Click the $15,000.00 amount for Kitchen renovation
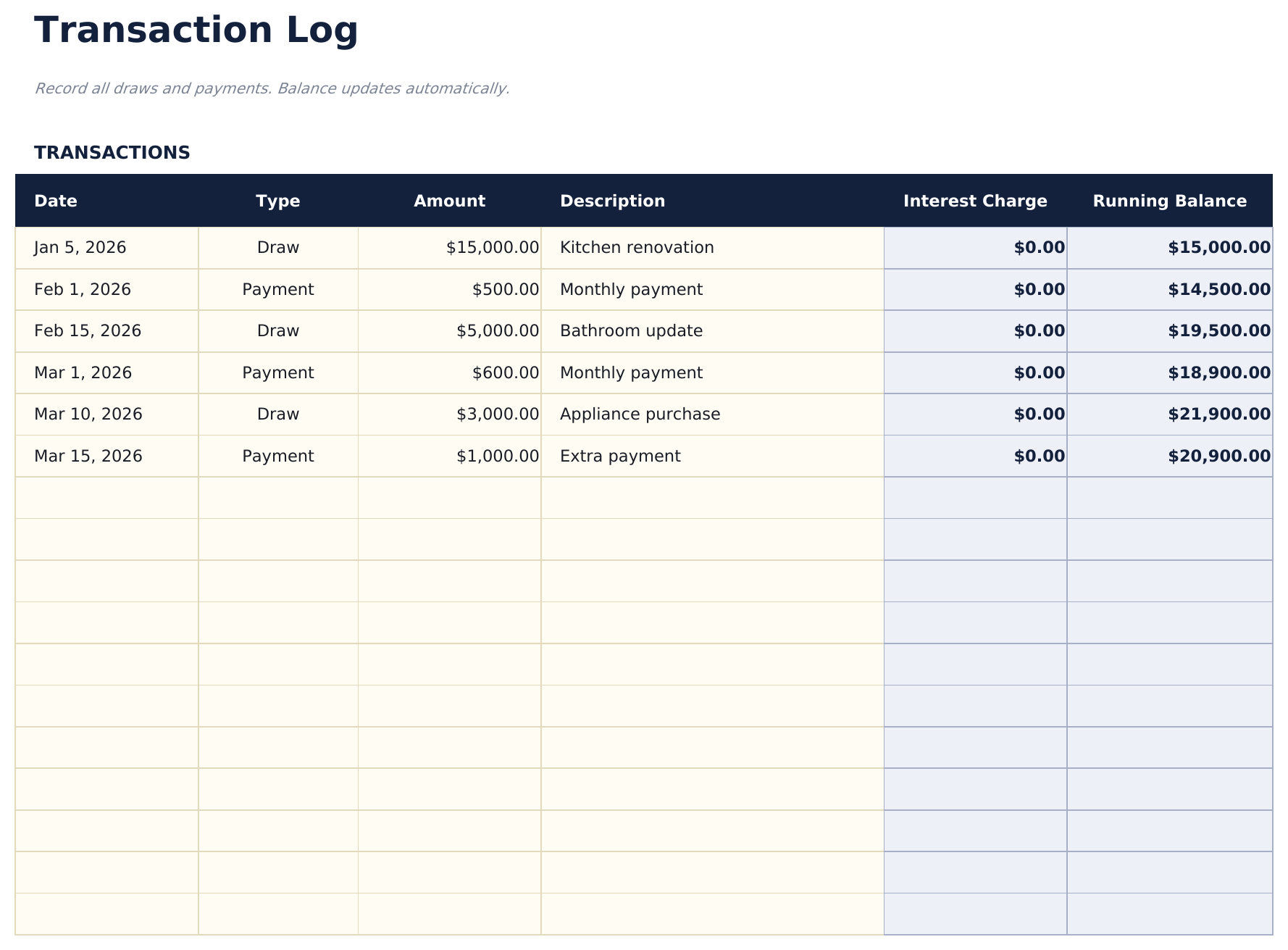Screen dimensions: 1288x950 tap(491, 246)
